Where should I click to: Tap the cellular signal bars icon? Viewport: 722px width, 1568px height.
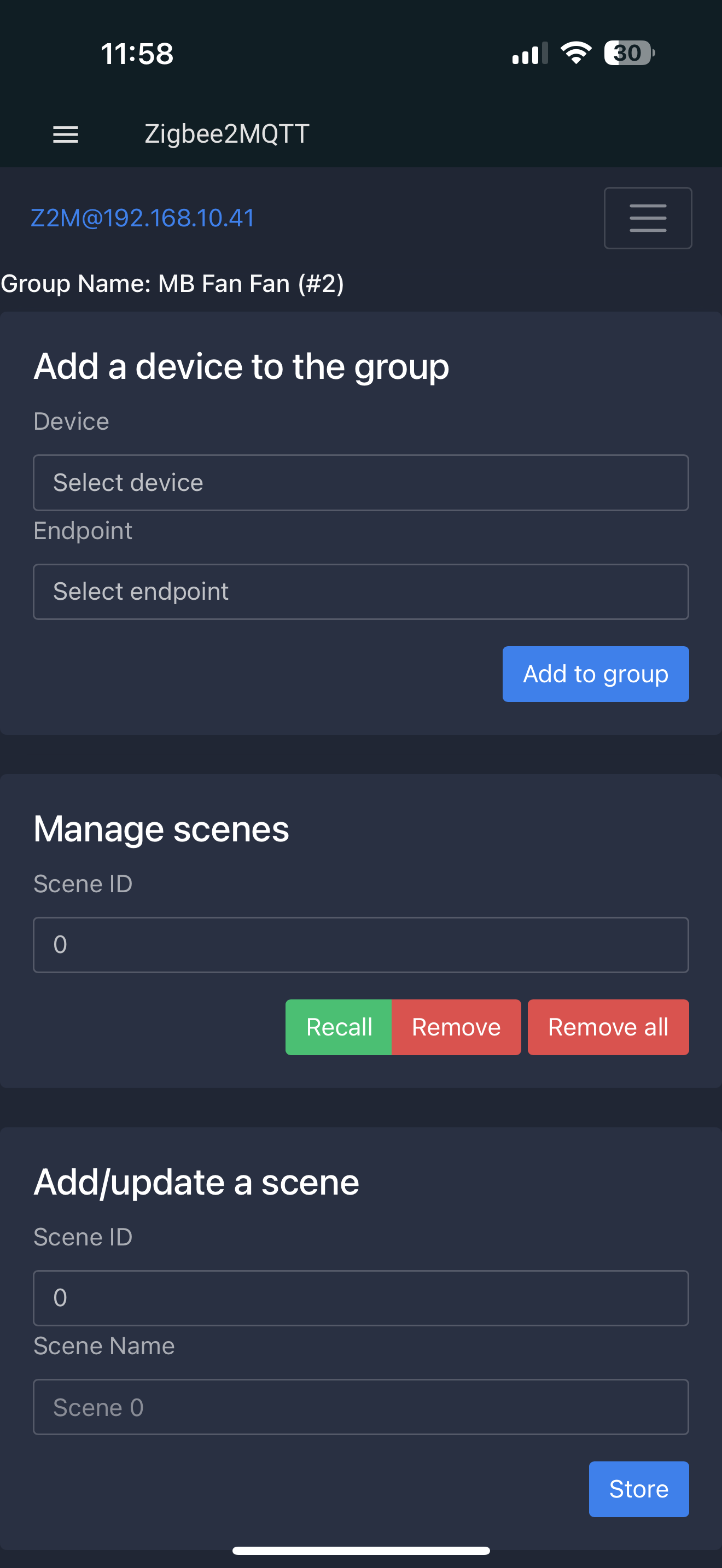click(x=529, y=54)
